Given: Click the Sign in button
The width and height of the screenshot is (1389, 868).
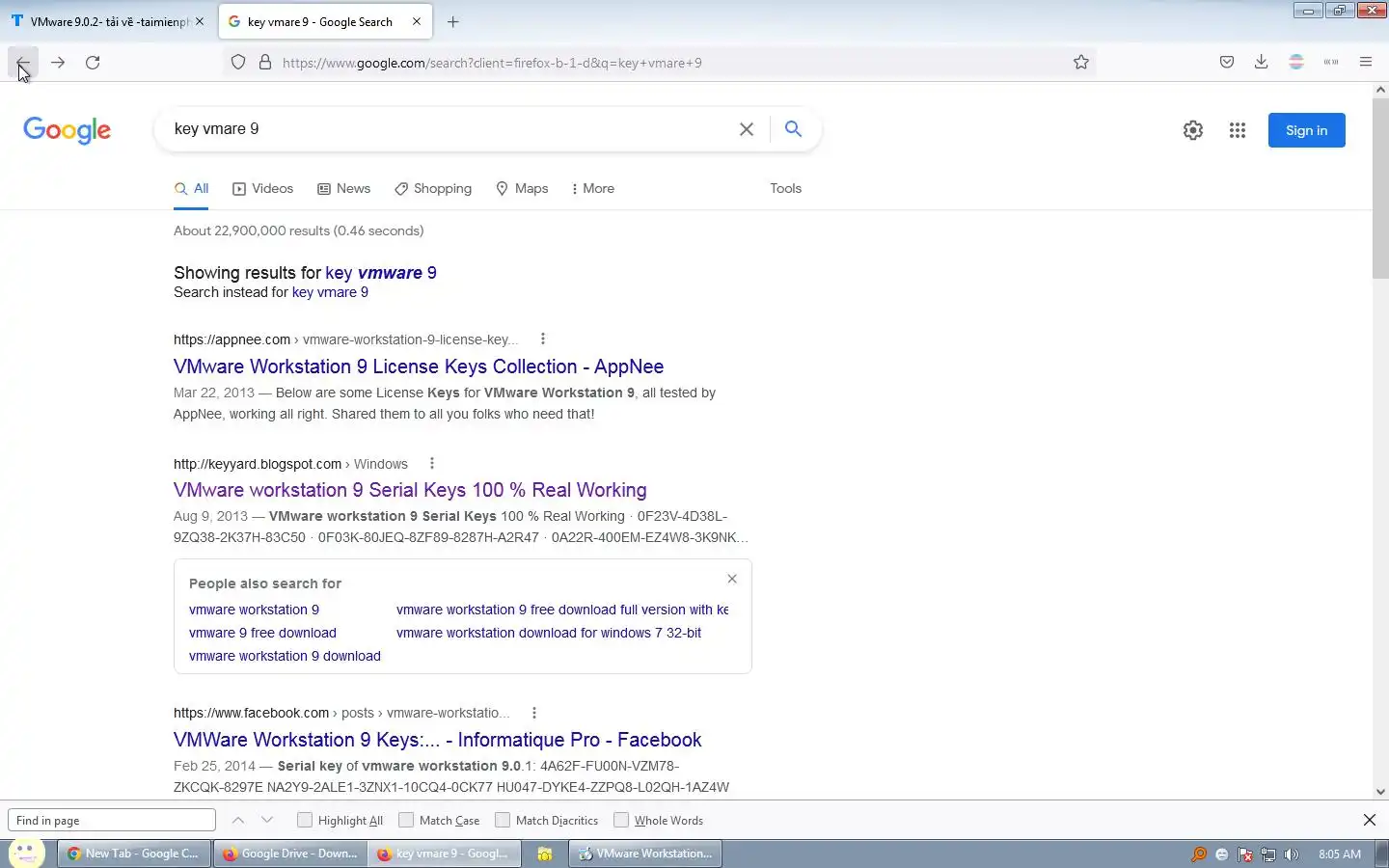Looking at the screenshot, I should (x=1306, y=130).
